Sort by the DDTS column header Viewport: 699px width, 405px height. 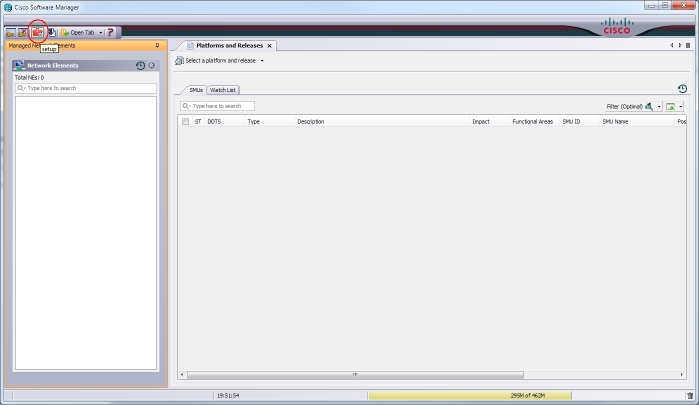(224, 121)
